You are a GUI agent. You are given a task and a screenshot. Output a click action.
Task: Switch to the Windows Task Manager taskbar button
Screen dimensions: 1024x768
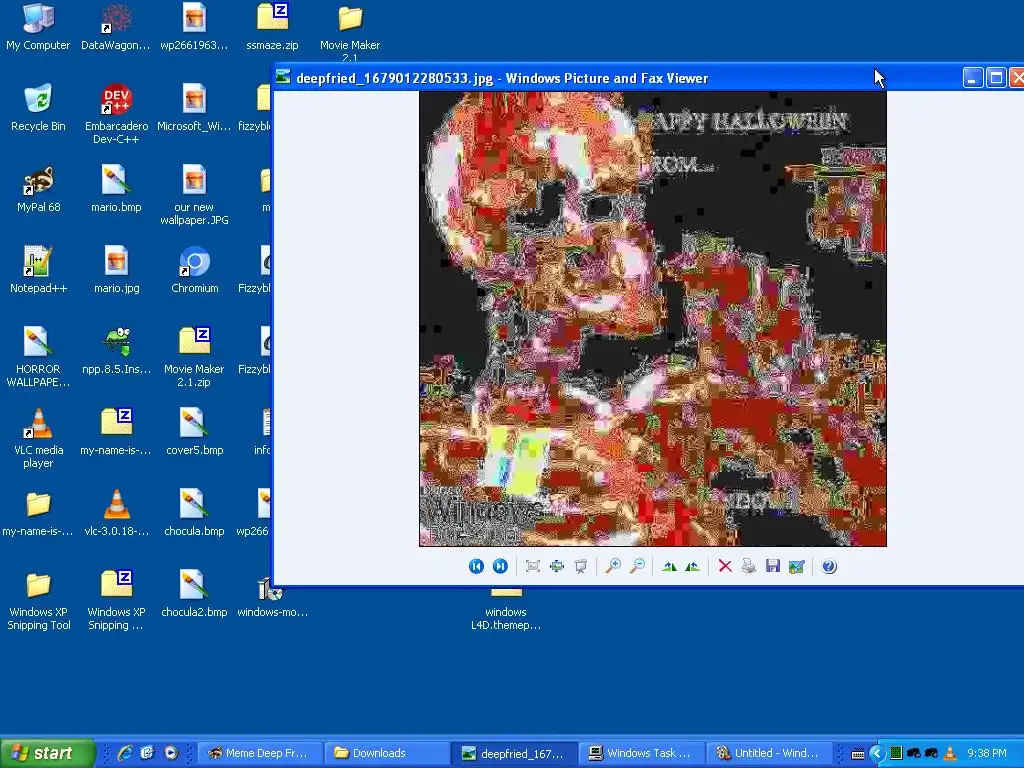641,753
